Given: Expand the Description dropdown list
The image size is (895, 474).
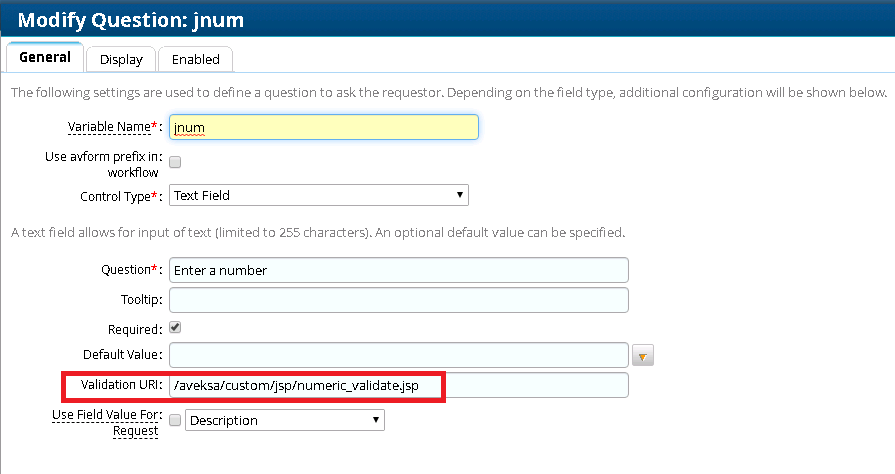Looking at the screenshot, I should [284, 421].
